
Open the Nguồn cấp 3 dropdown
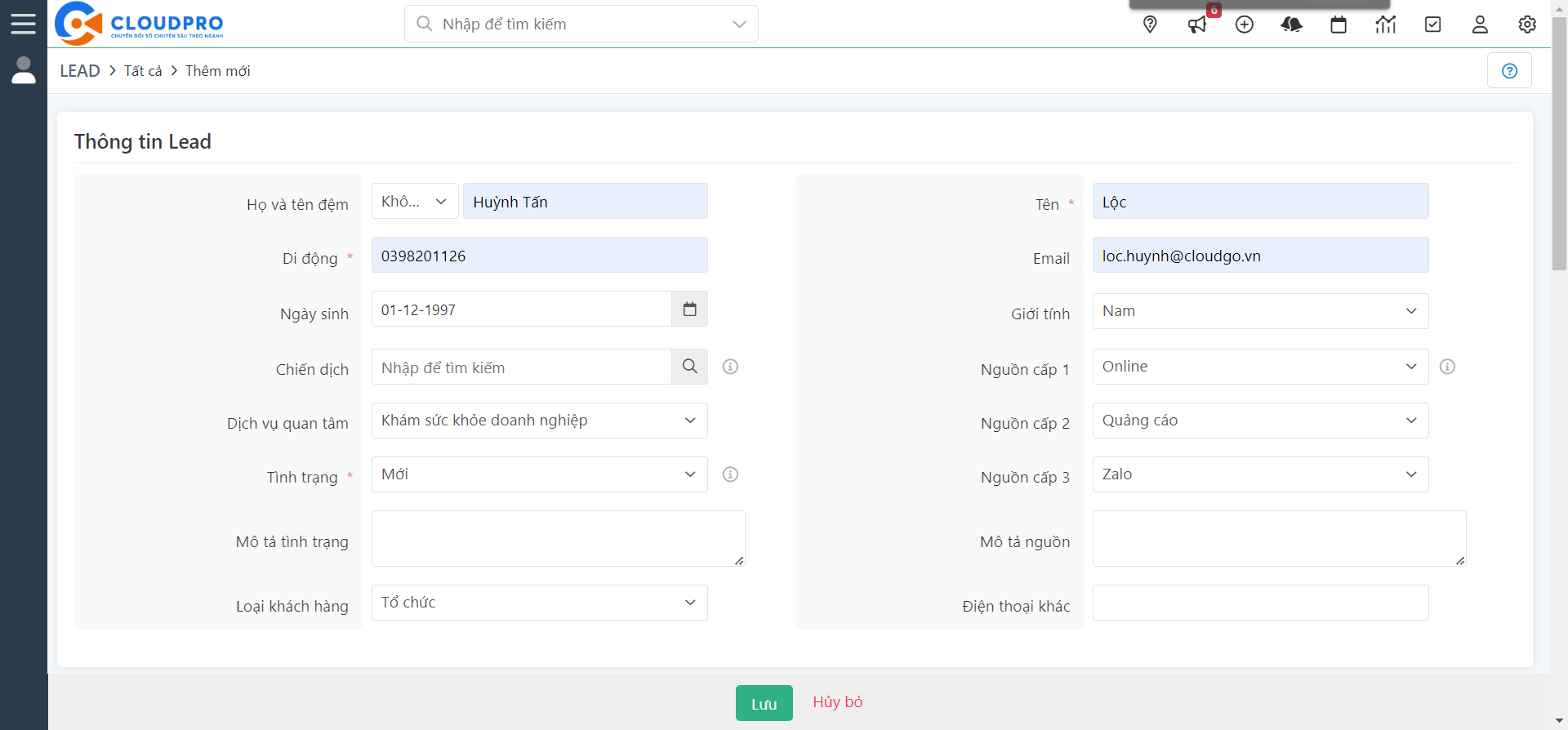(1260, 474)
